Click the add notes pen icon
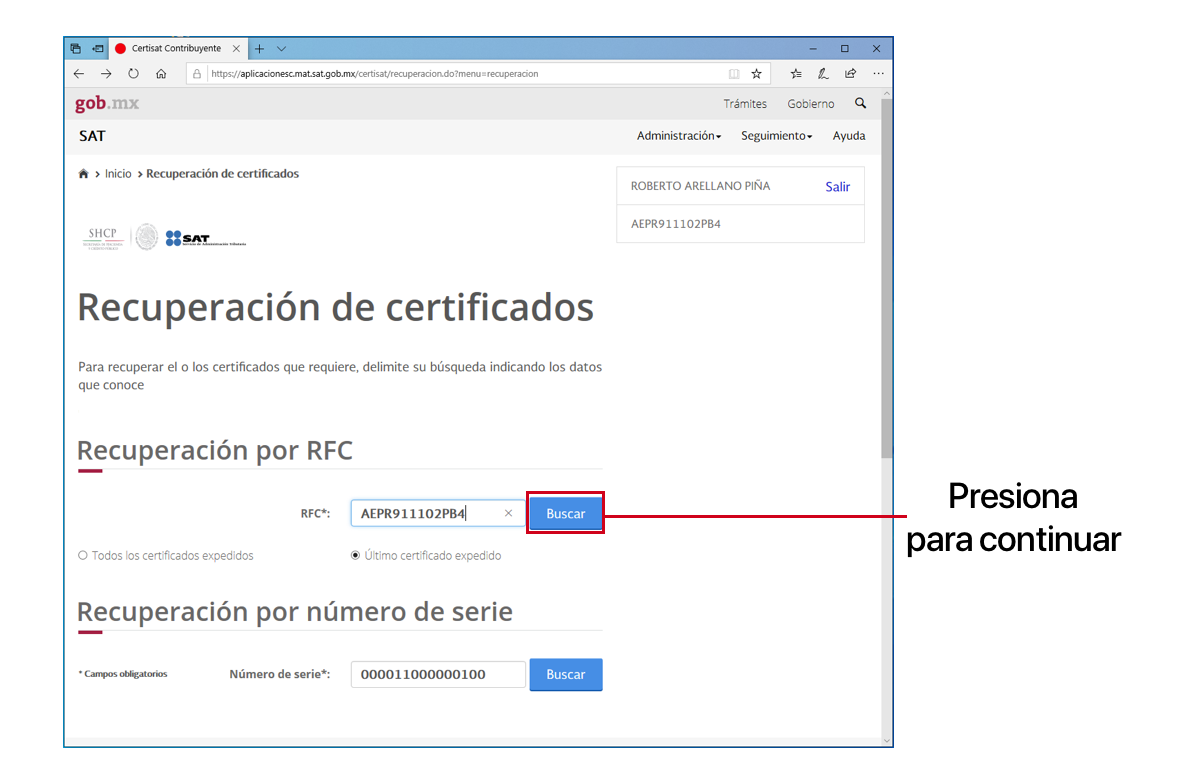This screenshot has width=1184, height=782. 823,74
